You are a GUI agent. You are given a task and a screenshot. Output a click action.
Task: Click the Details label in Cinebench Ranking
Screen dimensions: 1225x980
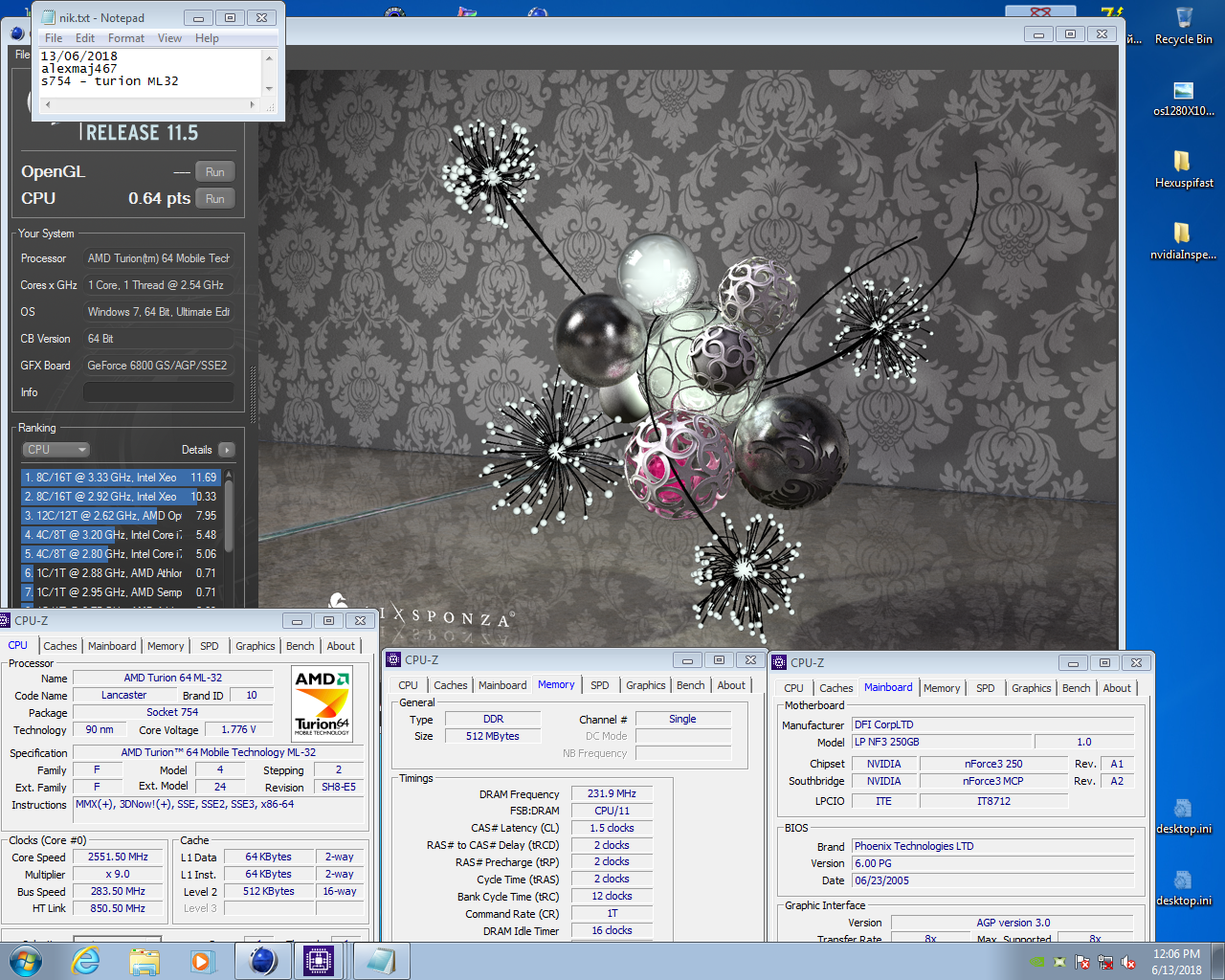pyautogui.click(x=197, y=450)
